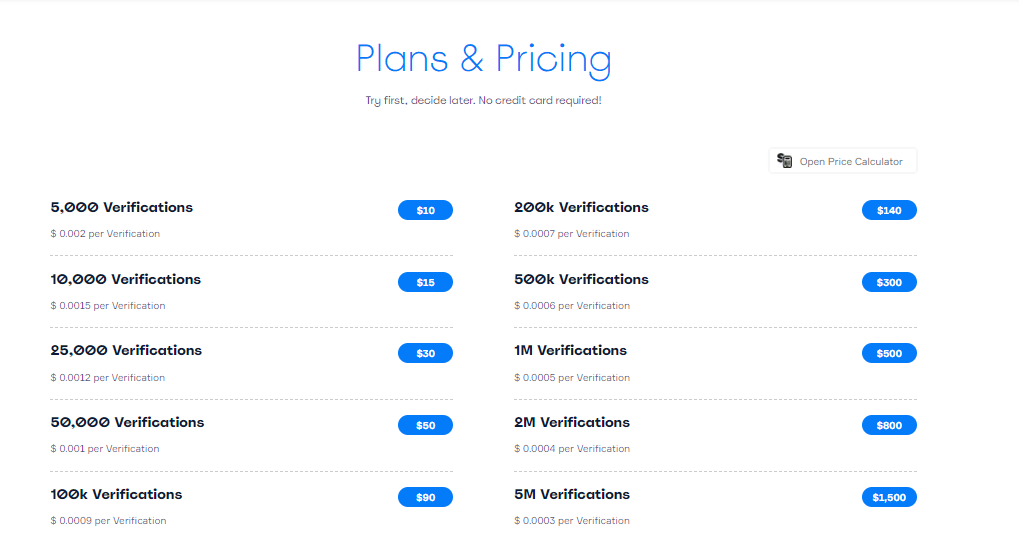Click the Plans & Pricing heading

(484, 60)
